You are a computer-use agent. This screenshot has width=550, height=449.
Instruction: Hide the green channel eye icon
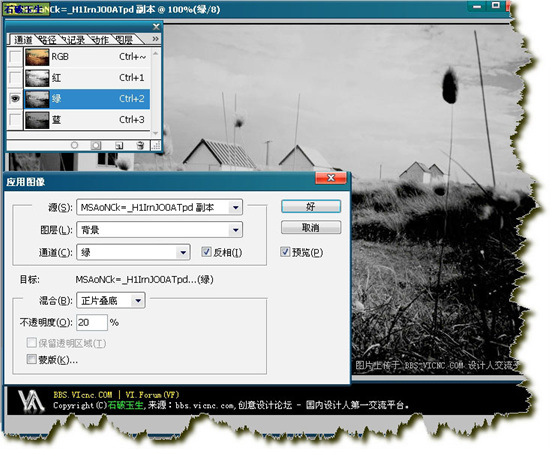pos(15,99)
